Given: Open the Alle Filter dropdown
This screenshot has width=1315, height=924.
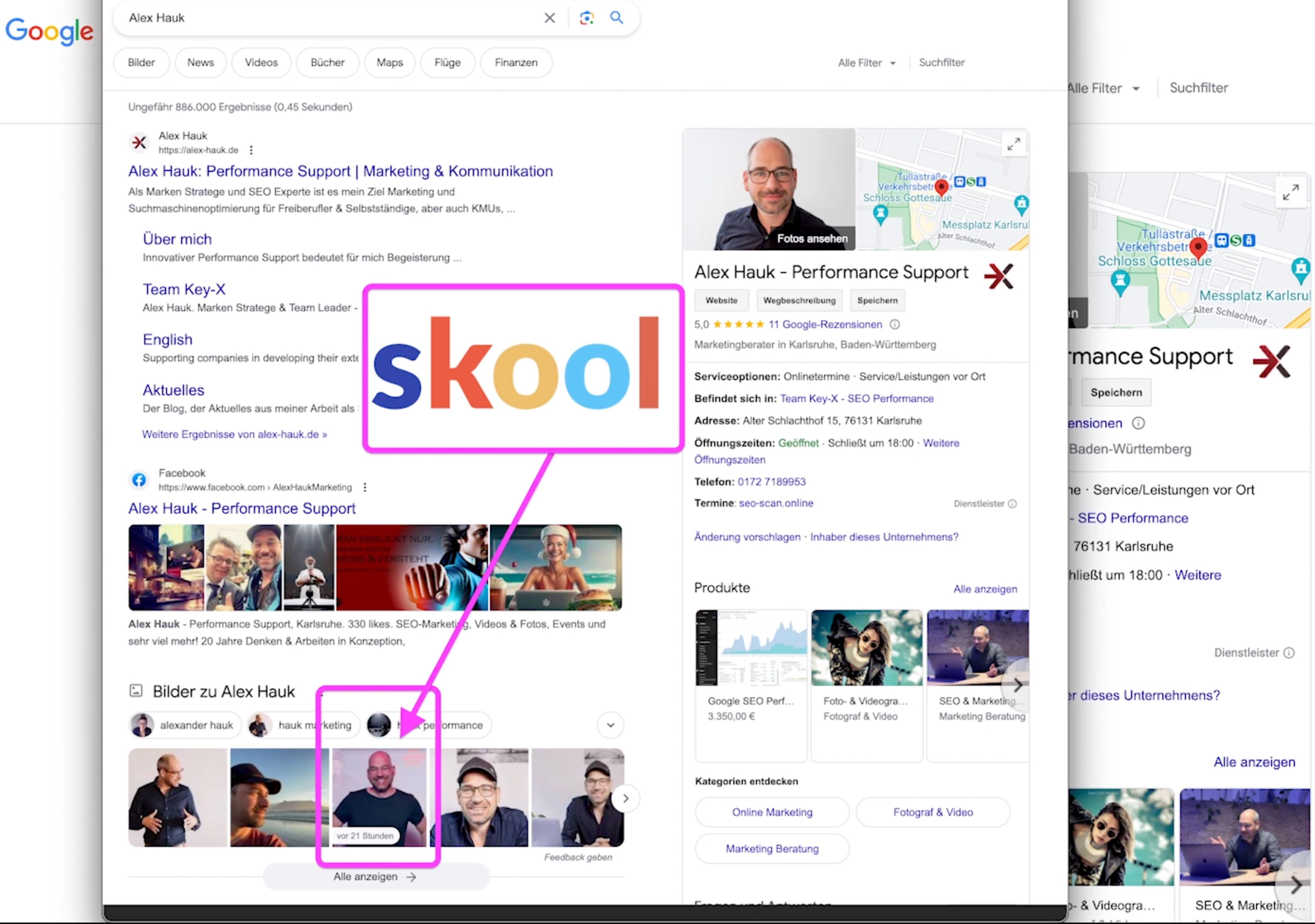Looking at the screenshot, I should [866, 63].
